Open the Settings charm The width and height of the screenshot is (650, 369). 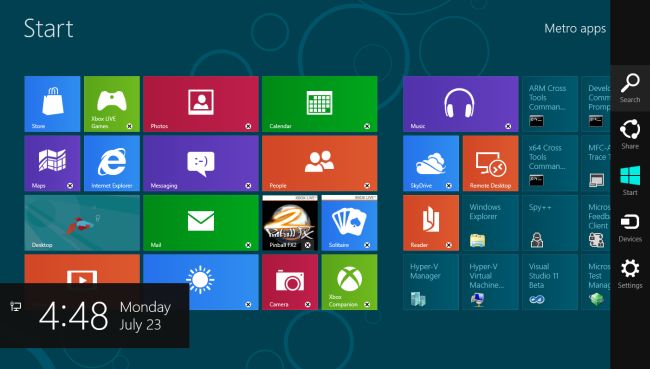630,274
